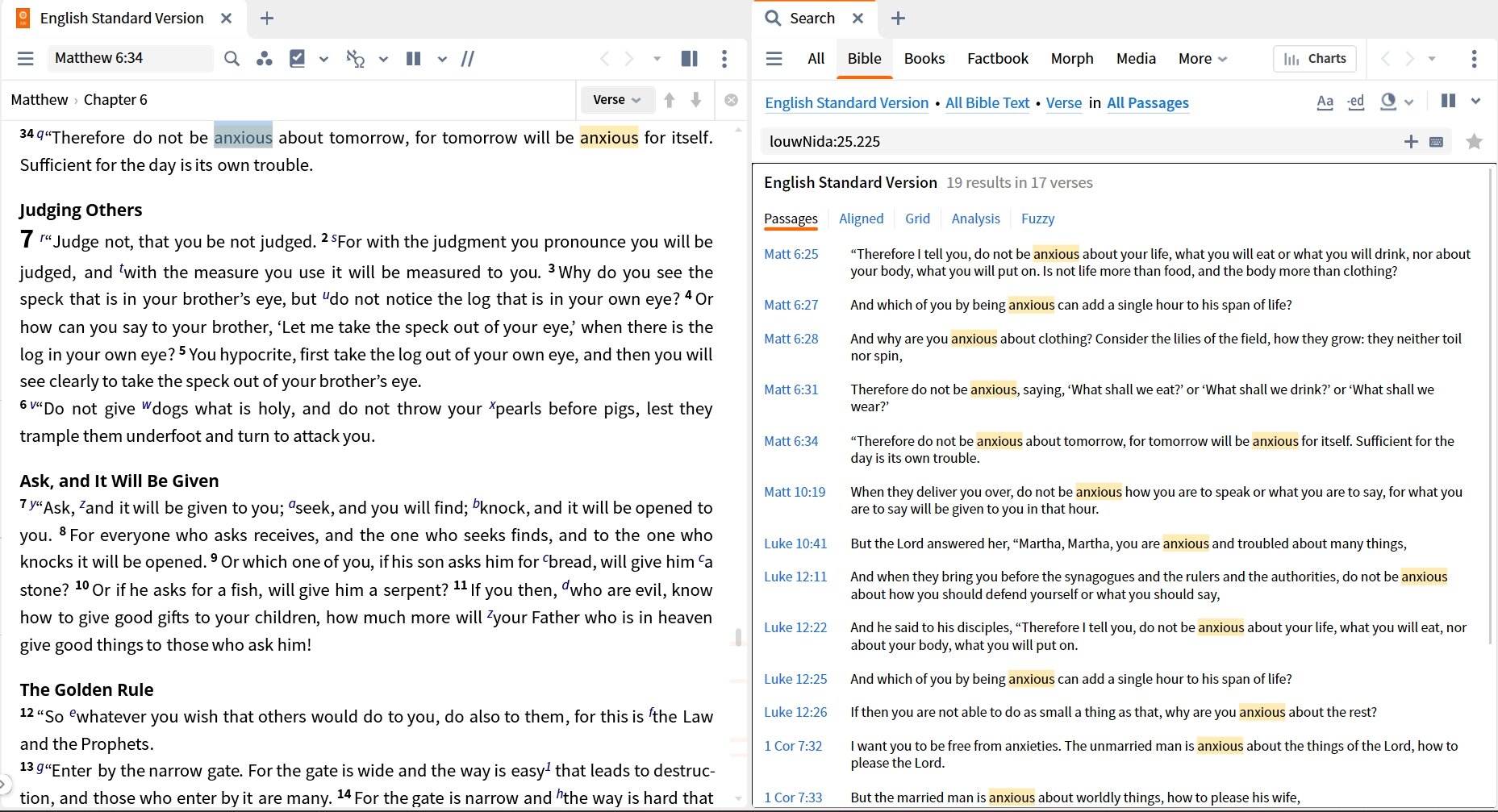The height and width of the screenshot is (812, 1498).
Task: Click the parallel resources slashes icon
Action: point(468,58)
